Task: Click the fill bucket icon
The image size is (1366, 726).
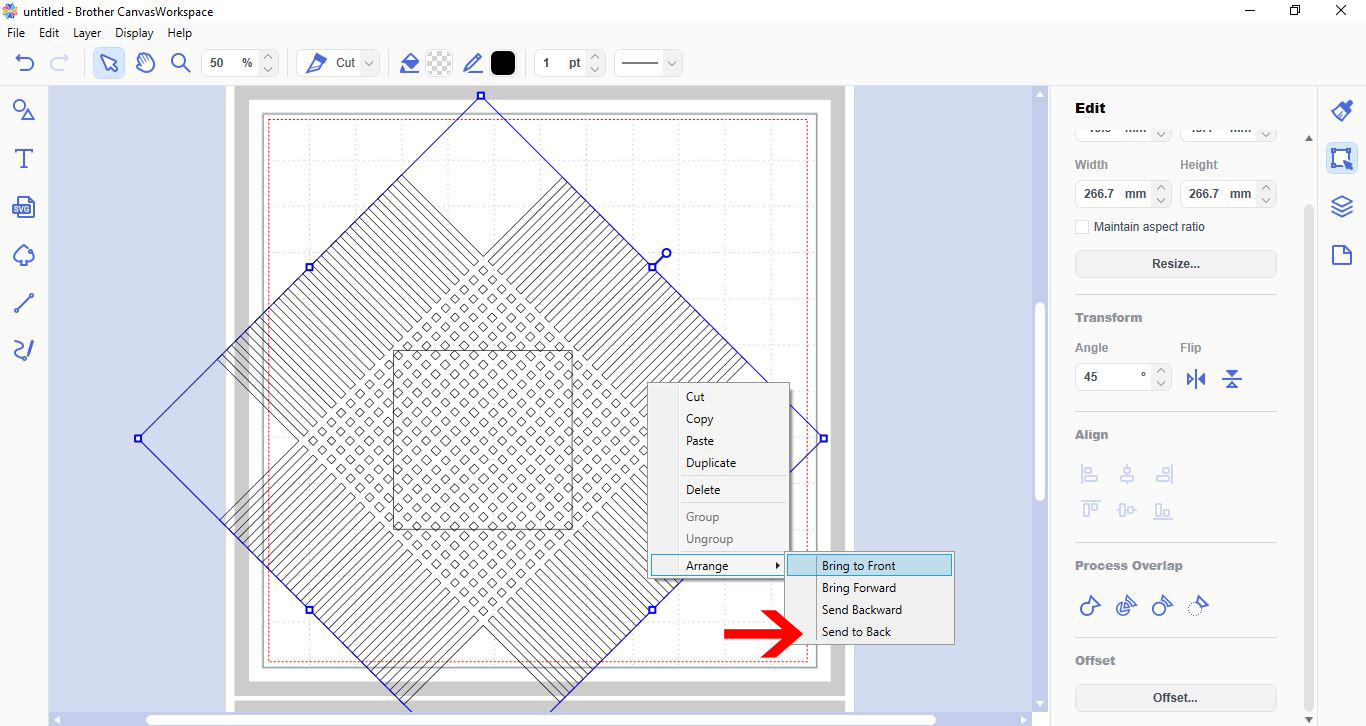Action: pos(409,63)
